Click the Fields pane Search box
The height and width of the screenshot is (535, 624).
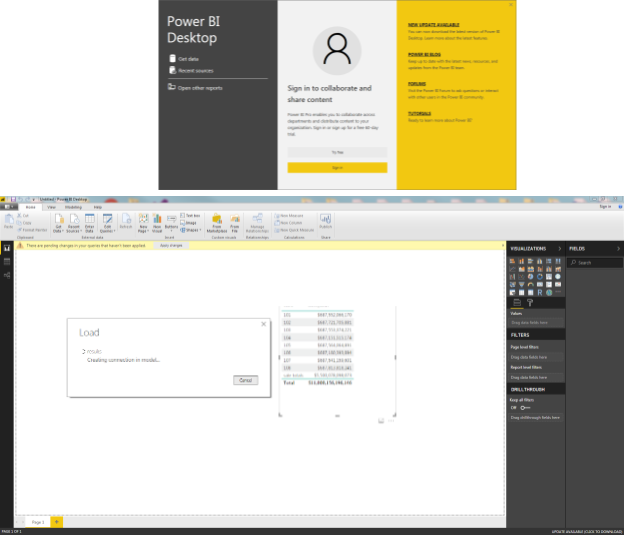[x=595, y=262]
